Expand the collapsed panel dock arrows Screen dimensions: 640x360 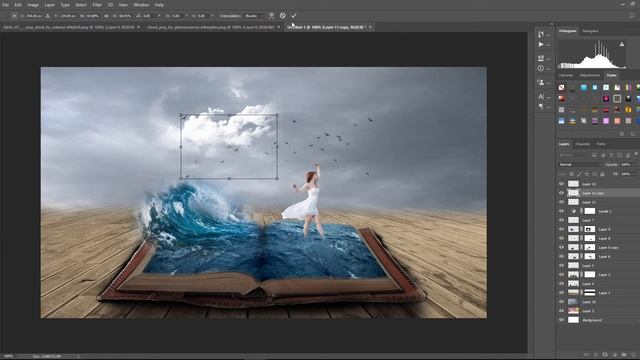click(551, 24)
